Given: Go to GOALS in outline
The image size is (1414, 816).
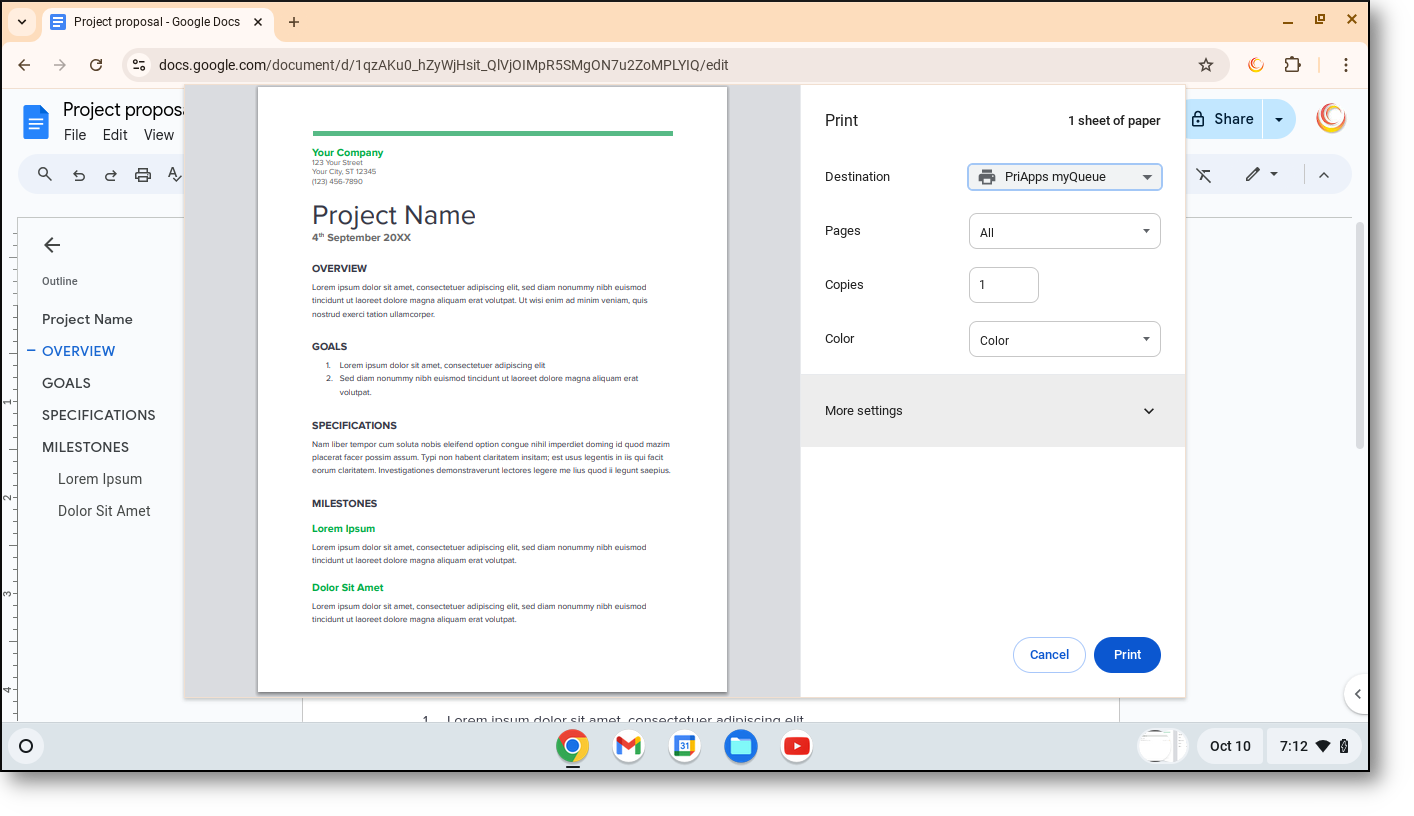Looking at the screenshot, I should [66, 383].
